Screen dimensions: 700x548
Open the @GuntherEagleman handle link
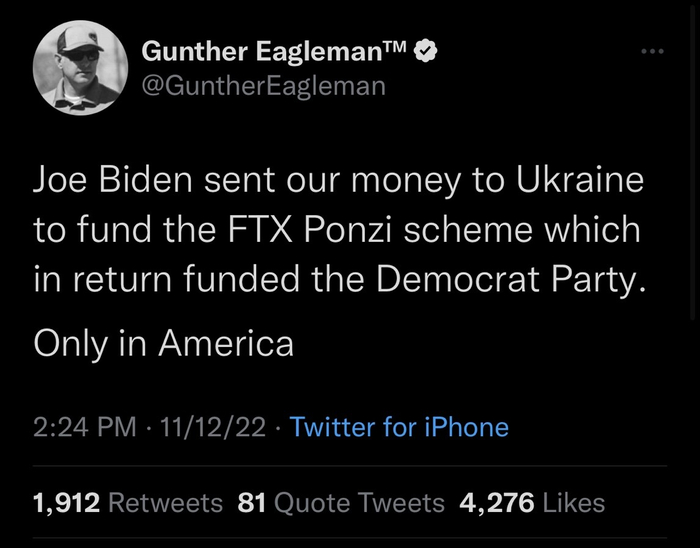point(263,86)
